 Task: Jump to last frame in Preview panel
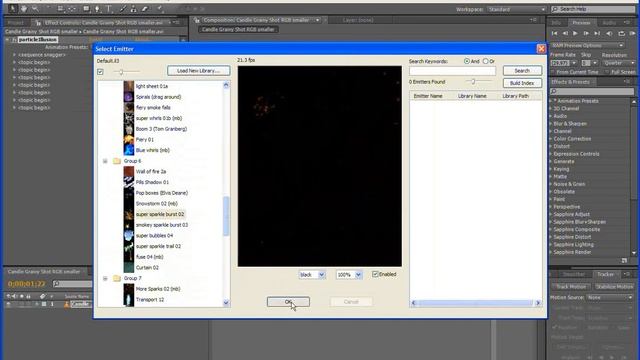[597, 33]
